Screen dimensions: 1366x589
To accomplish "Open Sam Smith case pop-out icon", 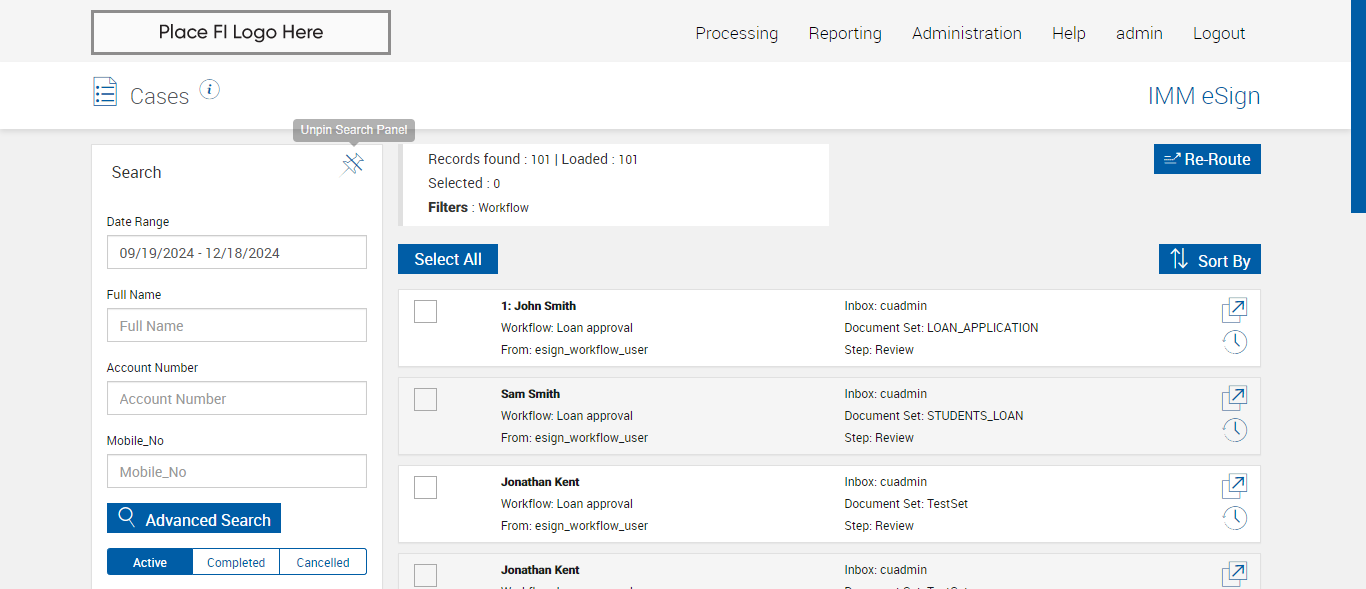I will tap(1234, 398).
